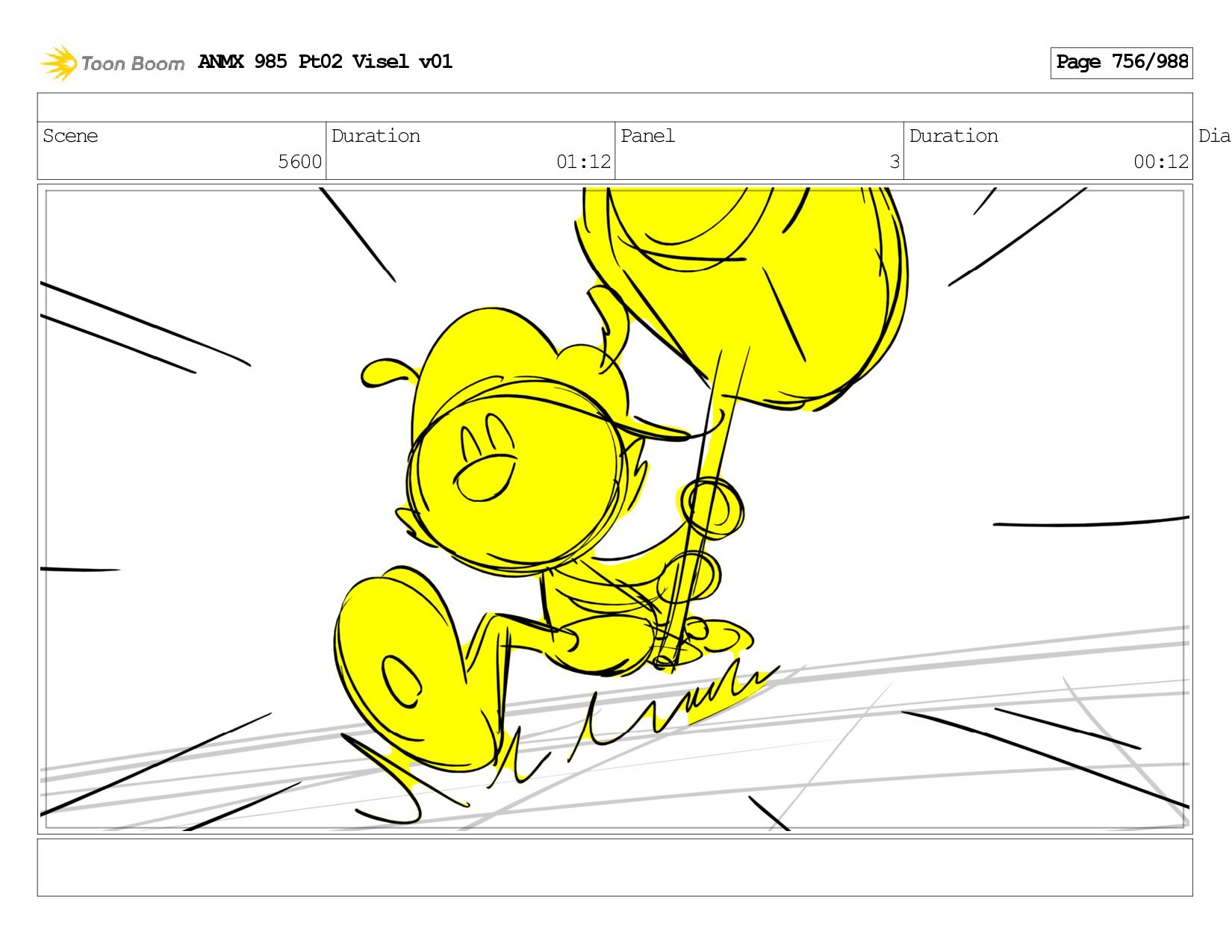Image resolution: width=1232 pixels, height=952 pixels.
Task: Click the Toon Boom logo
Action: coord(112,63)
